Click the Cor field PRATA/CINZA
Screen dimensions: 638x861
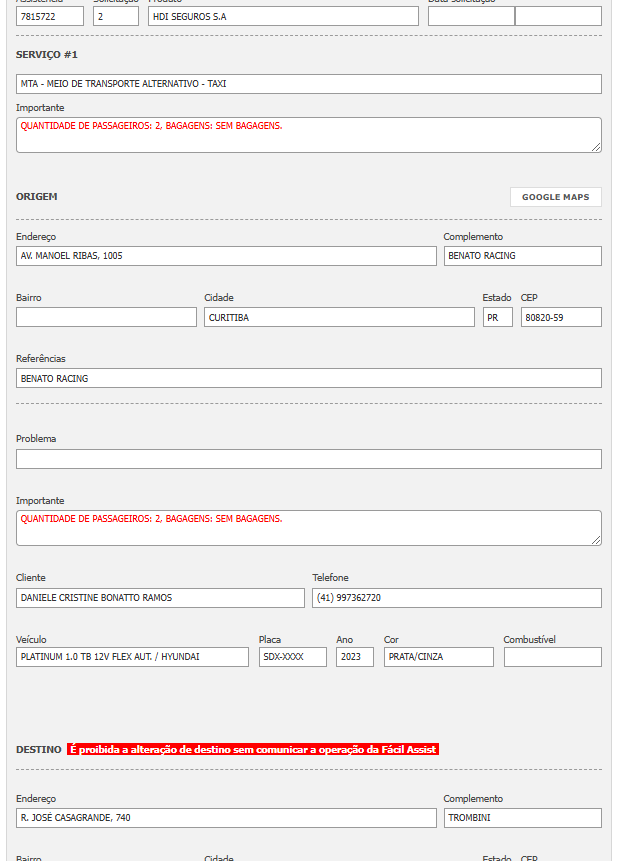(x=439, y=657)
